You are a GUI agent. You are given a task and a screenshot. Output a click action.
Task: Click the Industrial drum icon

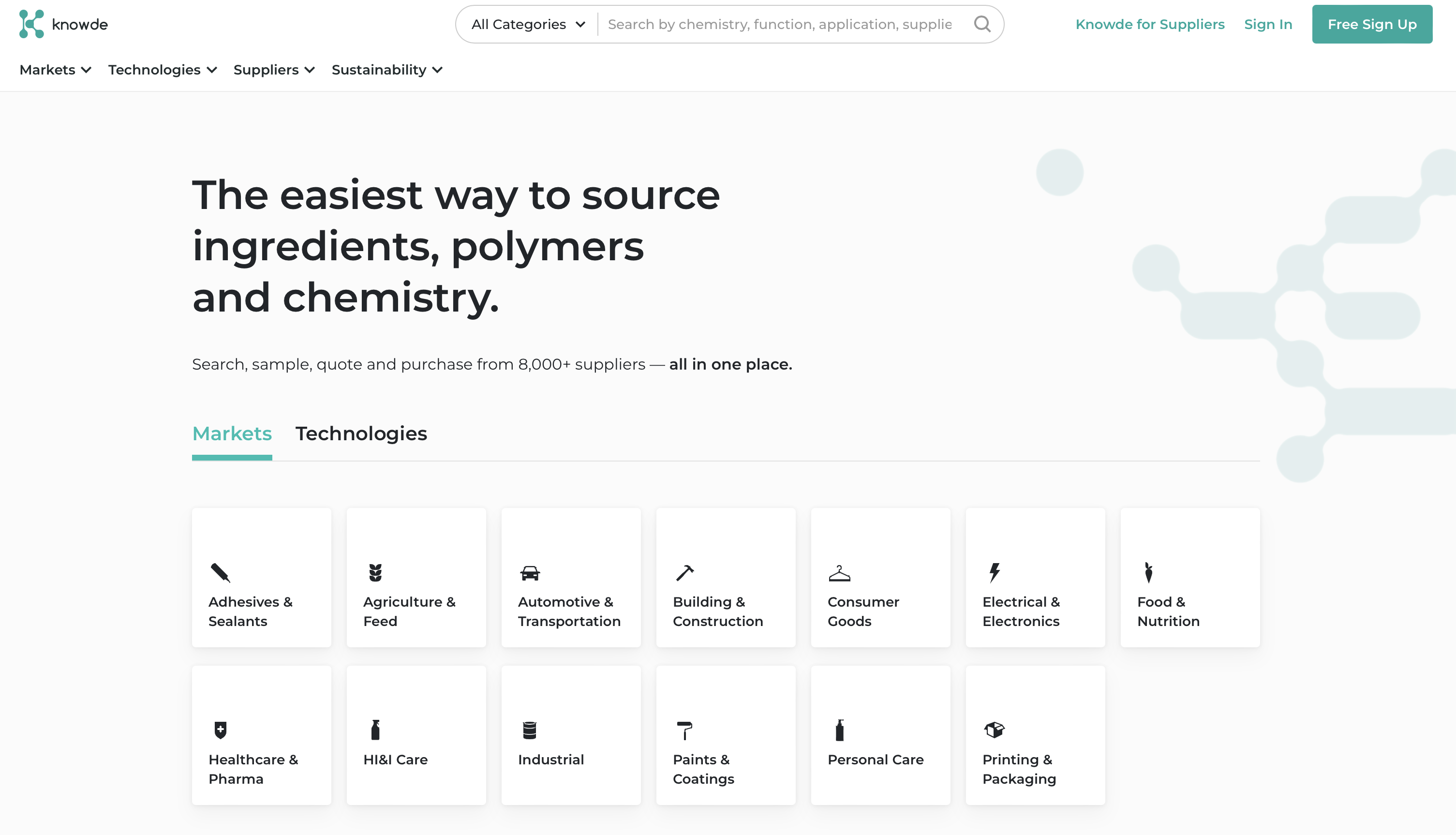pyautogui.click(x=530, y=730)
